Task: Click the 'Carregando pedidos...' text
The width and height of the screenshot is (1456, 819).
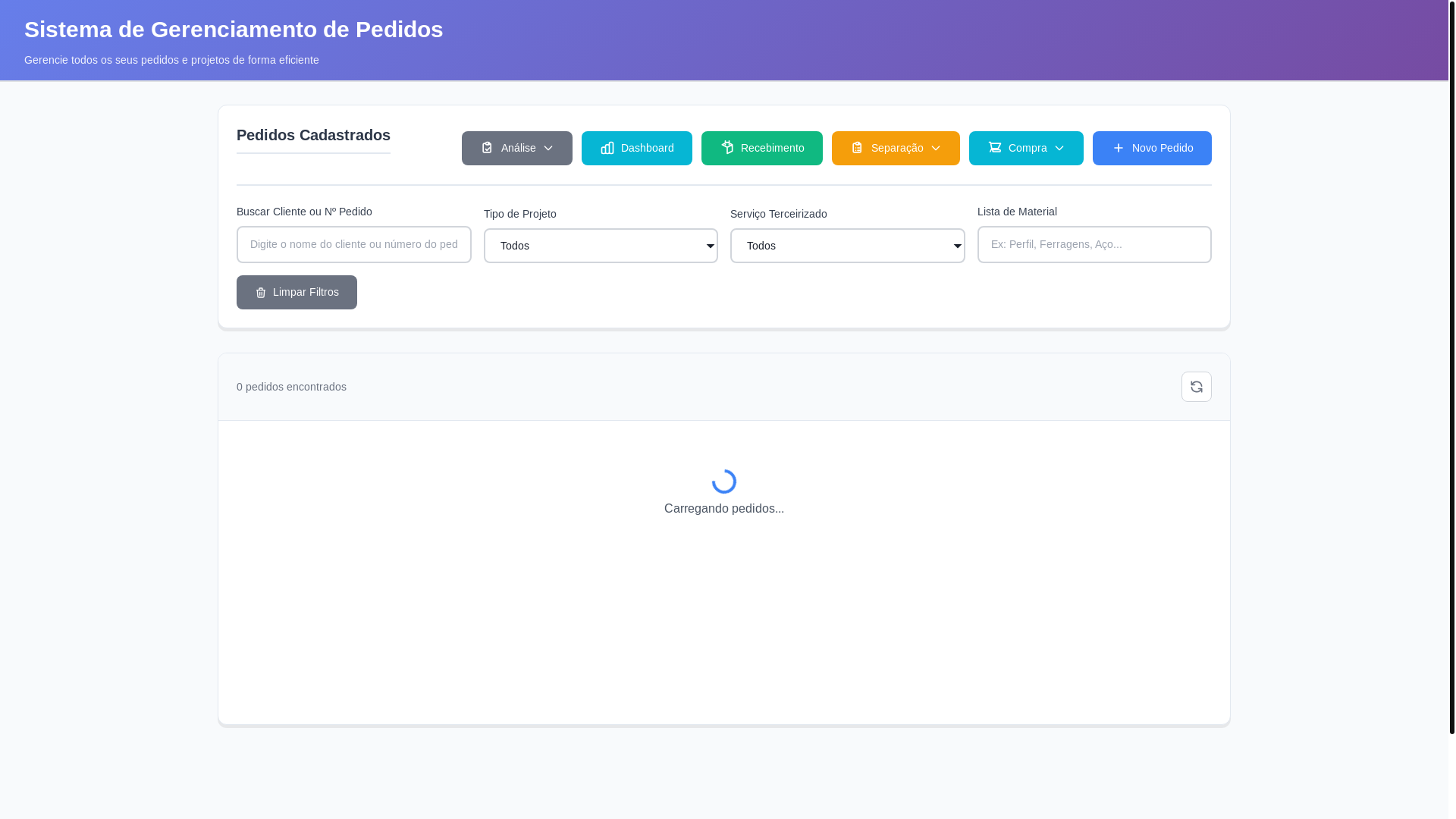Action: click(x=723, y=509)
